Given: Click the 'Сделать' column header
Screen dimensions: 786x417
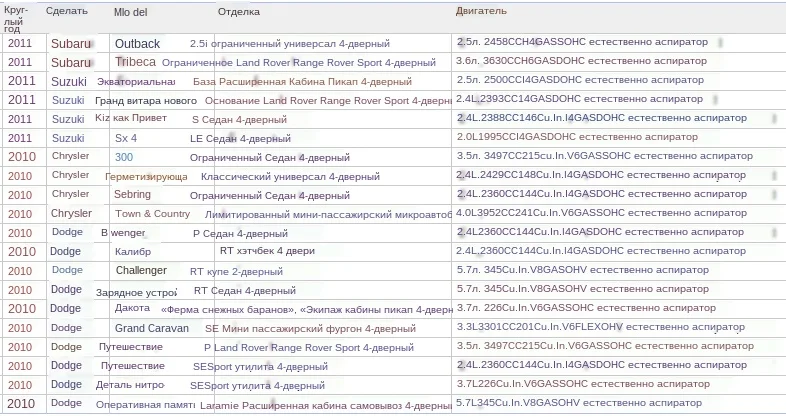Looking at the screenshot, I should pyautogui.click(x=67, y=11).
